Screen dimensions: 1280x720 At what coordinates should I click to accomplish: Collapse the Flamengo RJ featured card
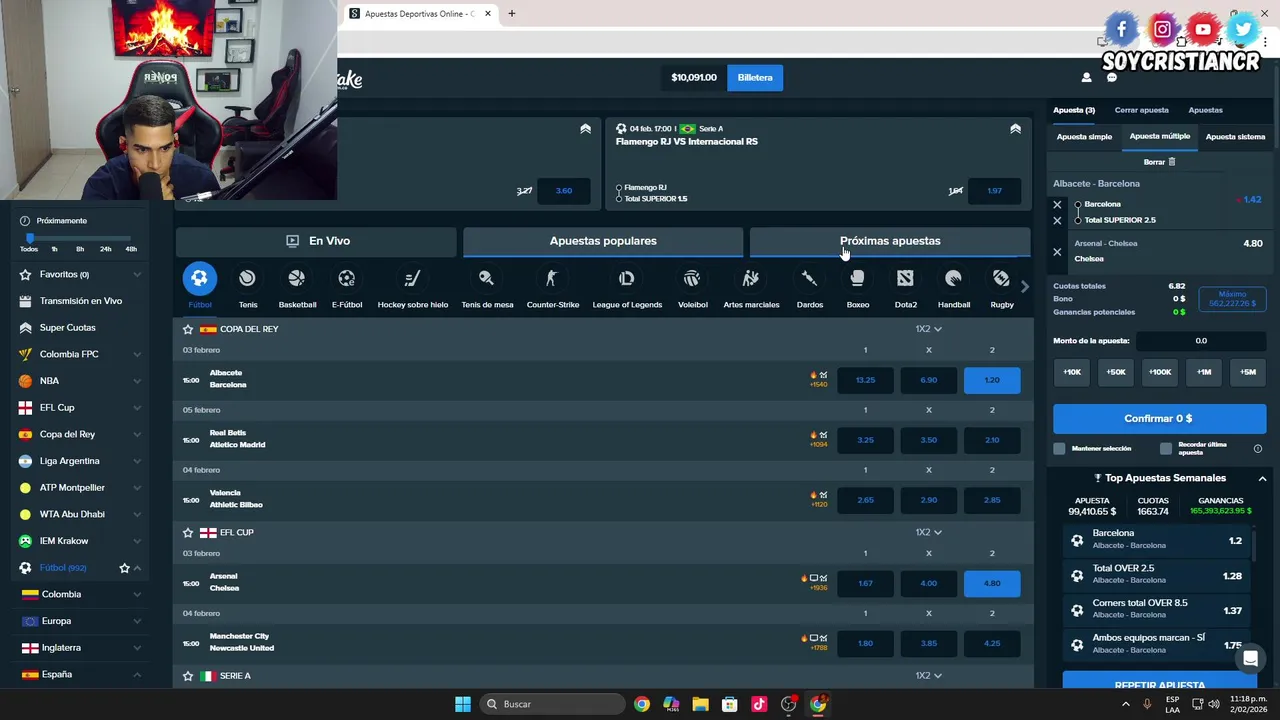pyautogui.click(x=1015, y=129)
